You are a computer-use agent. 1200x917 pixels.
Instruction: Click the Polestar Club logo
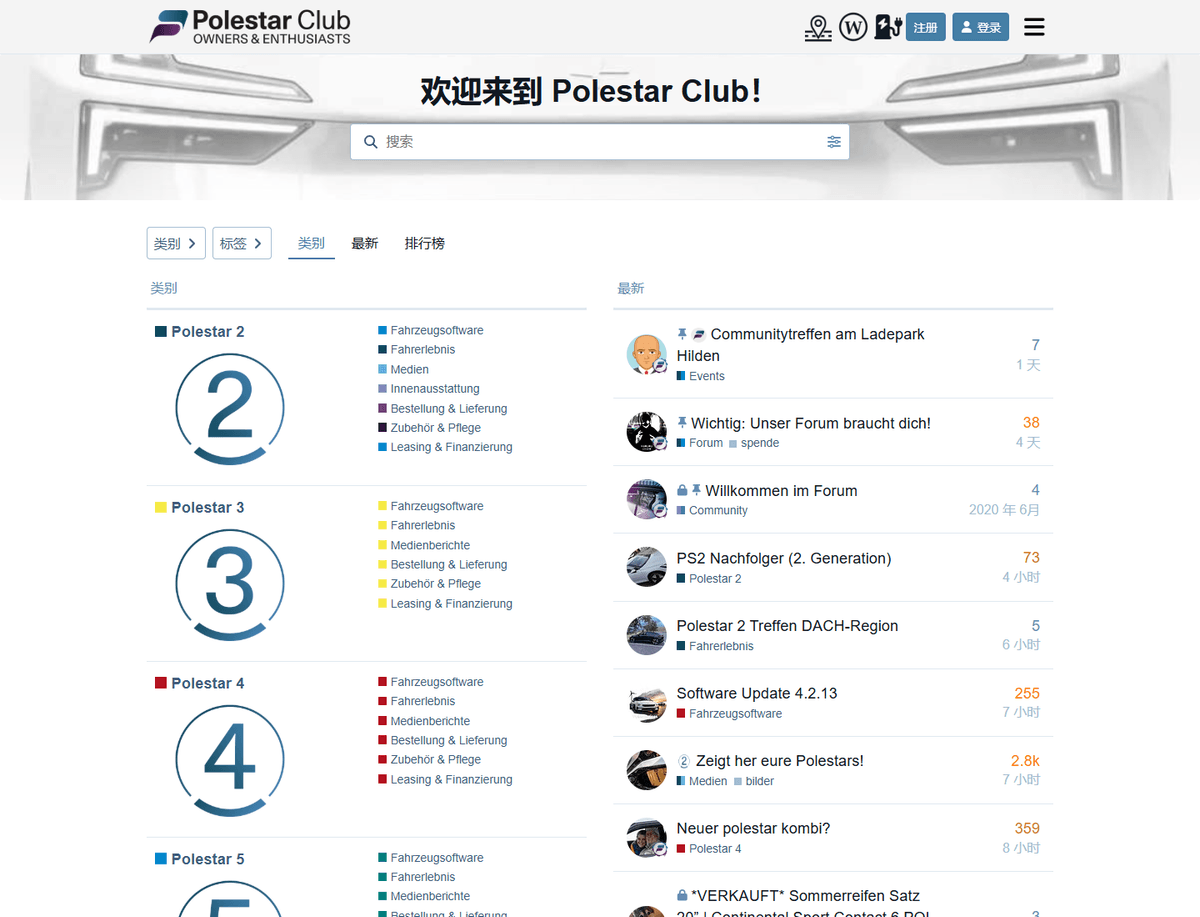[x=250, y=27]
